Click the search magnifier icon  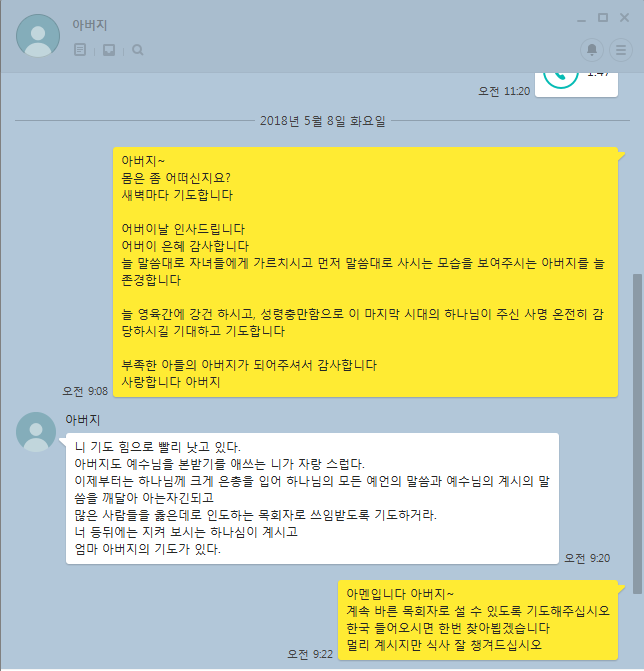pyautogui.click(x=138, y=50)
